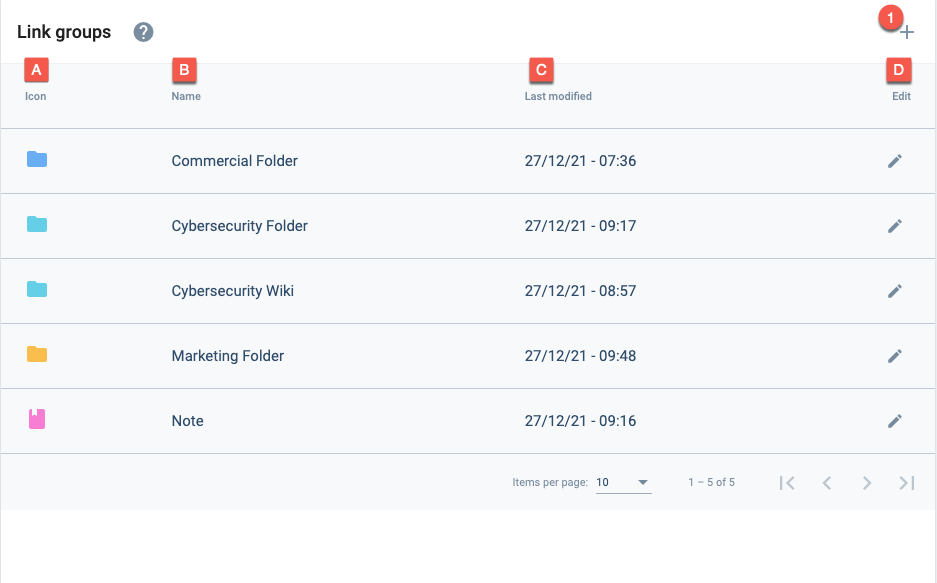Go to the next page arrow
Screen dimensions: 937x583
pos(866,483)
